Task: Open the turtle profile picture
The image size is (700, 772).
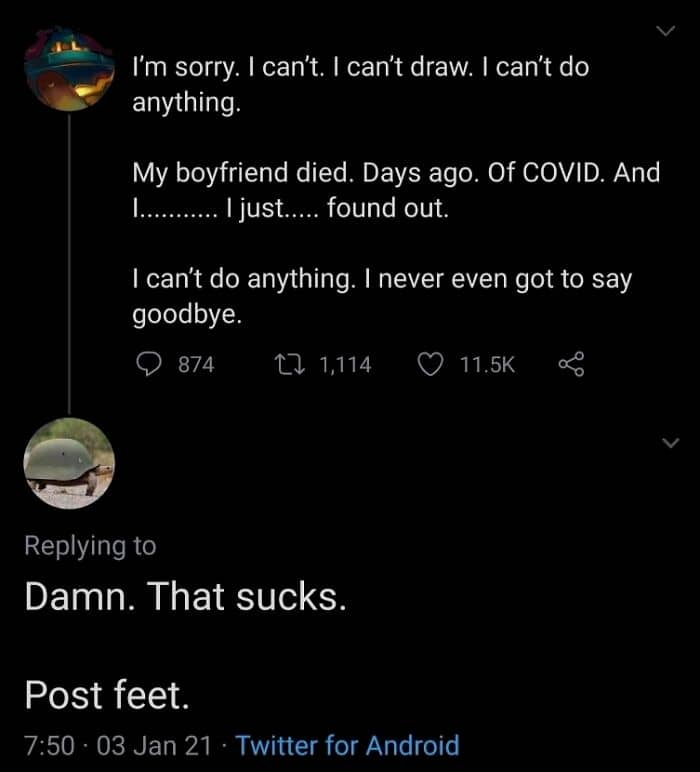Action: click(69, 463)
